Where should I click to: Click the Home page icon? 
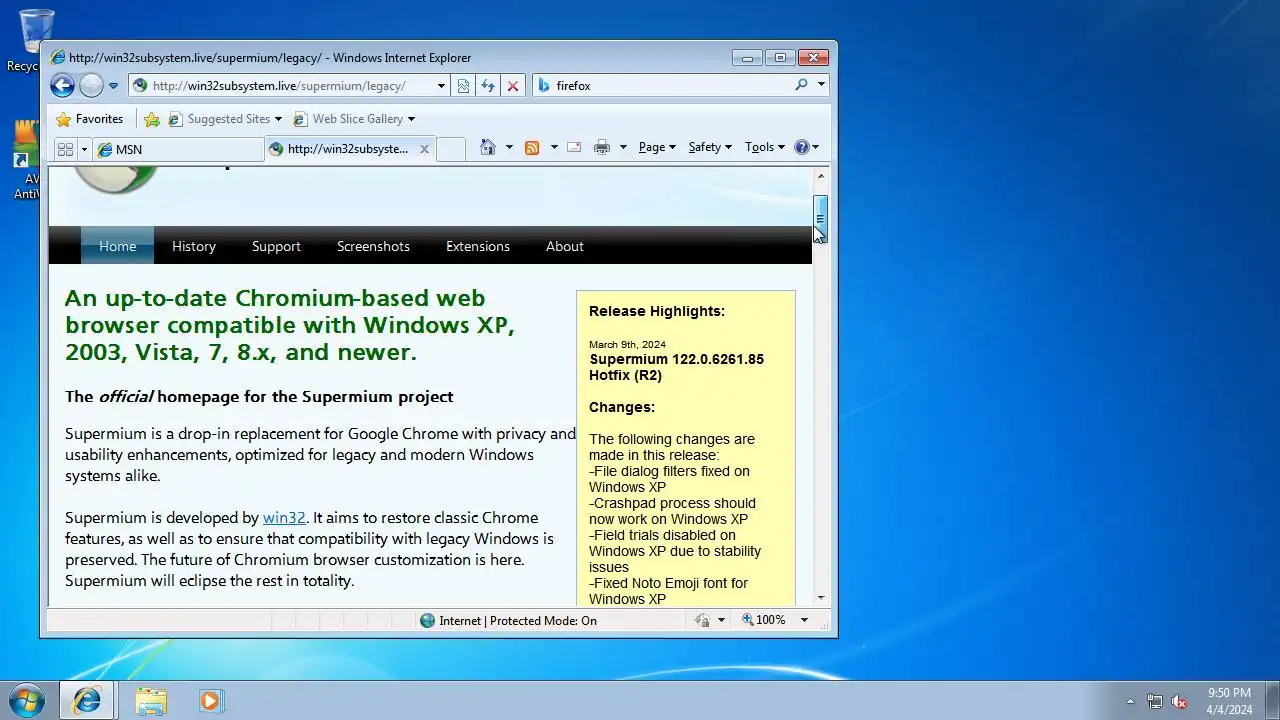coord(488,147)
